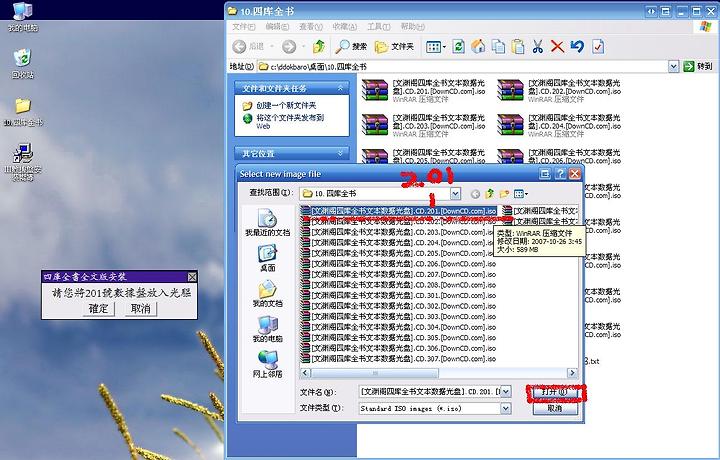Click Explorer Forward arrow toolbar button
The height and width of the screenshot is (460, 720).
click(289, 46)
